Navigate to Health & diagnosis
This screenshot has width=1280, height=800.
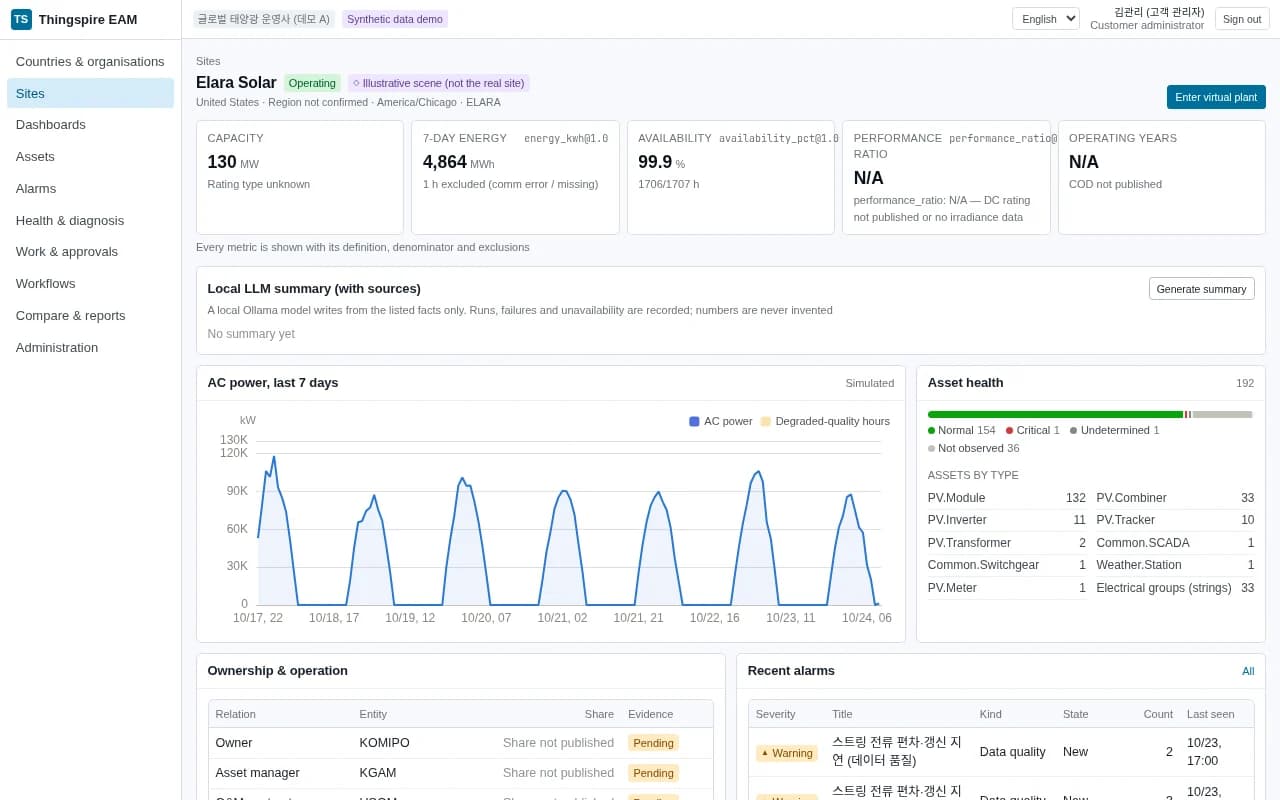coord(90,220)
